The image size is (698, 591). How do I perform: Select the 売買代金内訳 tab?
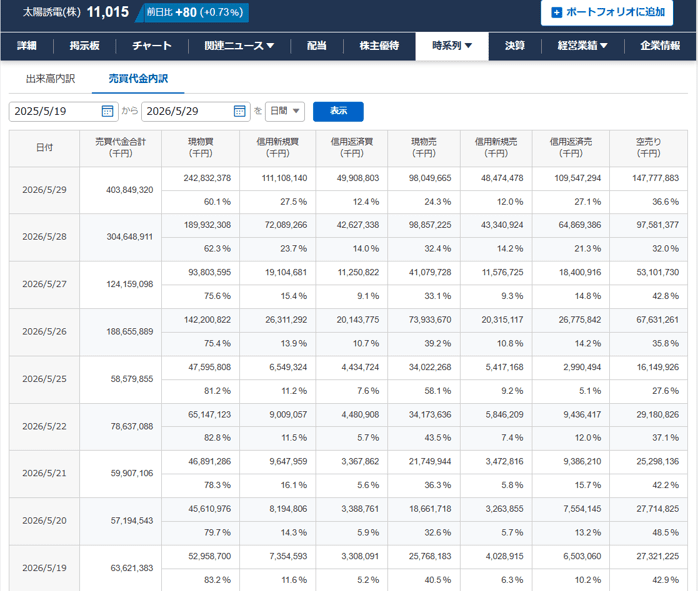138,79
